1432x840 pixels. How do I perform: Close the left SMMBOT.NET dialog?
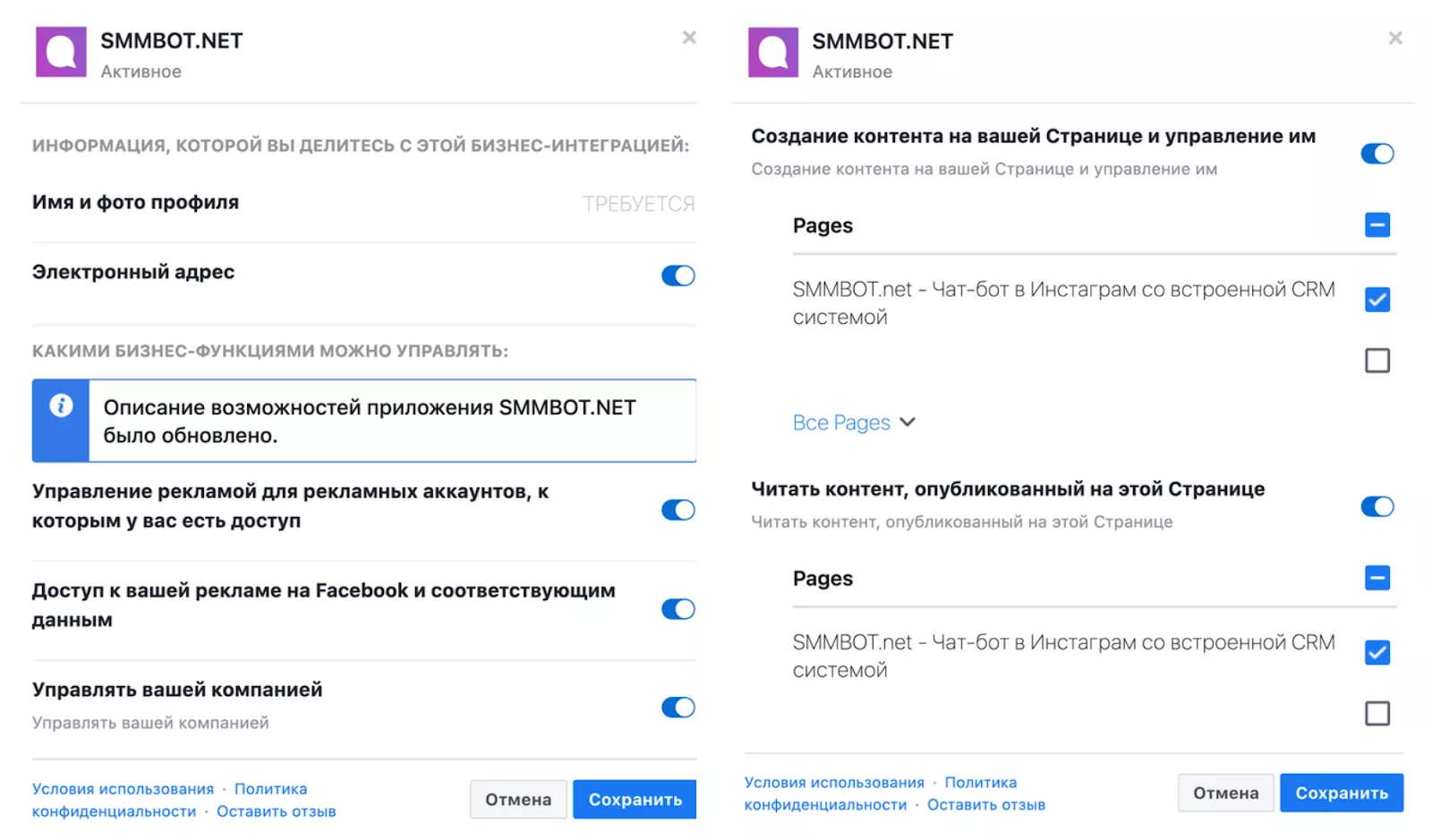point(689,38)
